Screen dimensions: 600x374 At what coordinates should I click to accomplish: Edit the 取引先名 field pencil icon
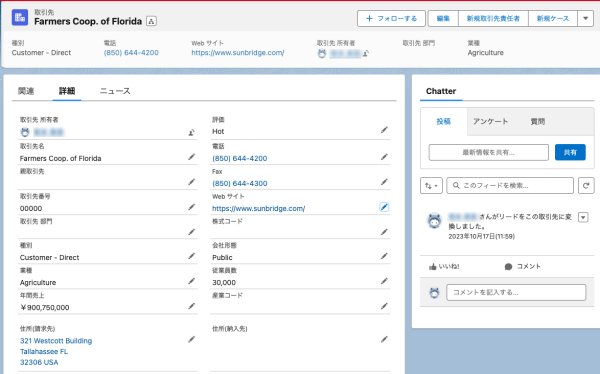click(192, 157)
